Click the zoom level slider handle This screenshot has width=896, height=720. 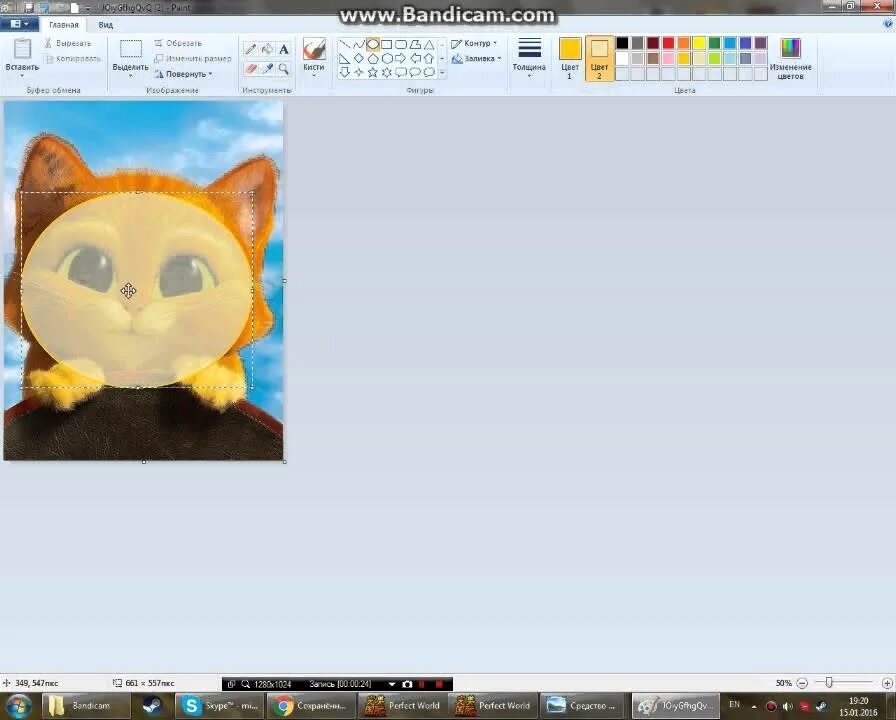(x=829, y=682)
